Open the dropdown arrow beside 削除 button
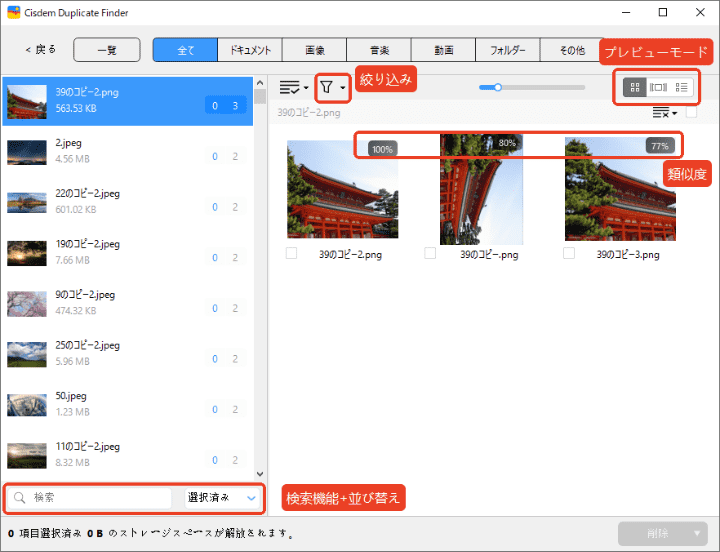 click(x=695, y=533)
